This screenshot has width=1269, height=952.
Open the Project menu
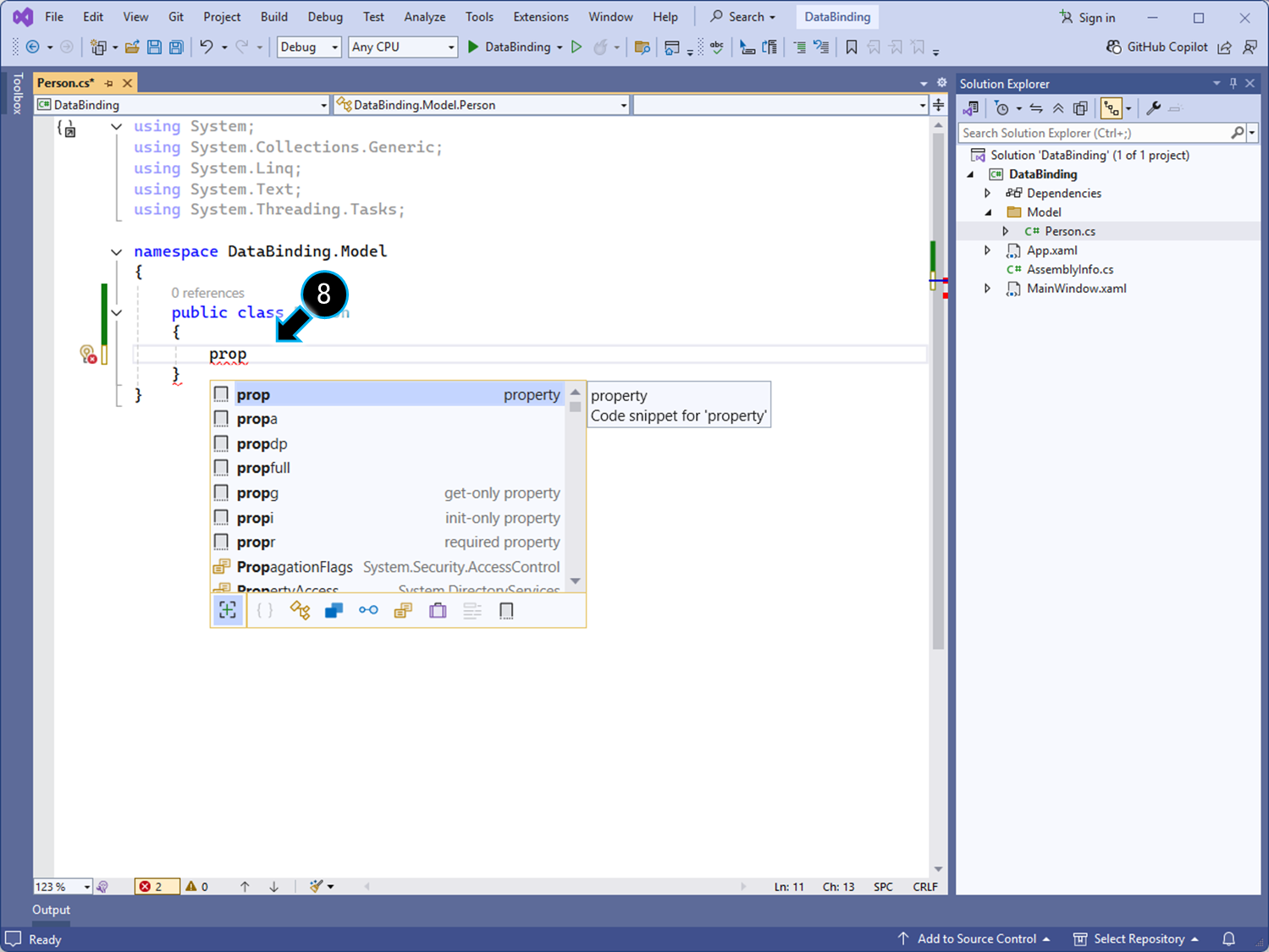pyautogui.click(x=222, y=17)
